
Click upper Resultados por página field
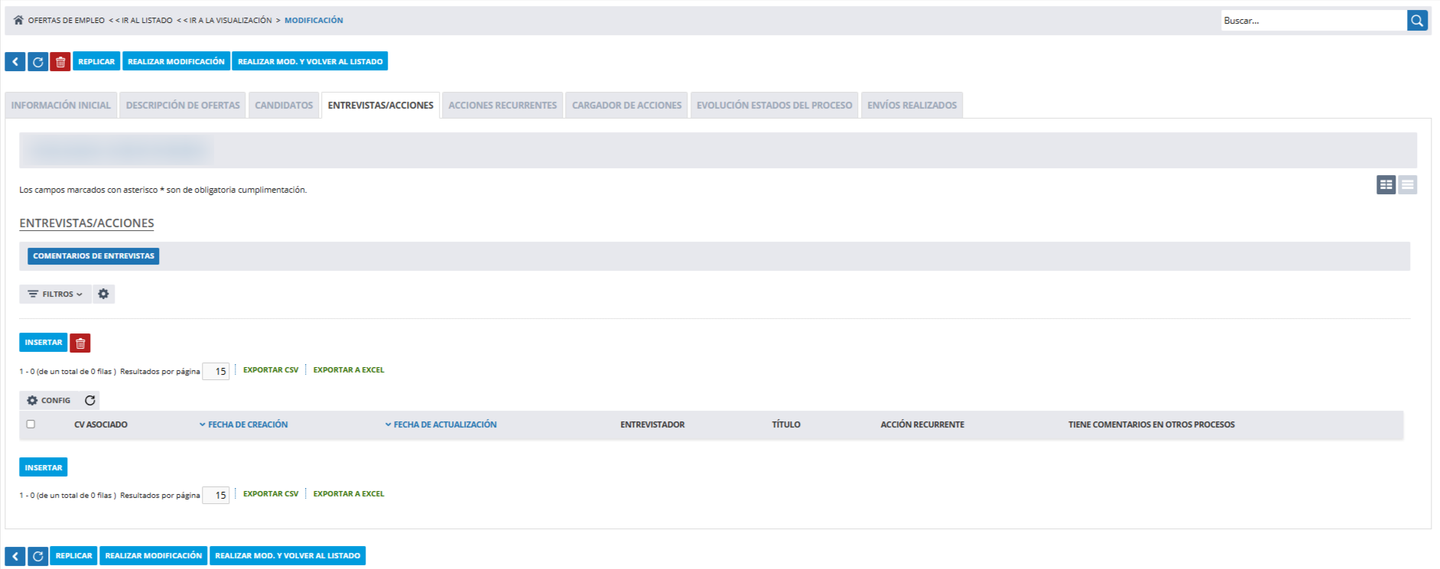216,371
